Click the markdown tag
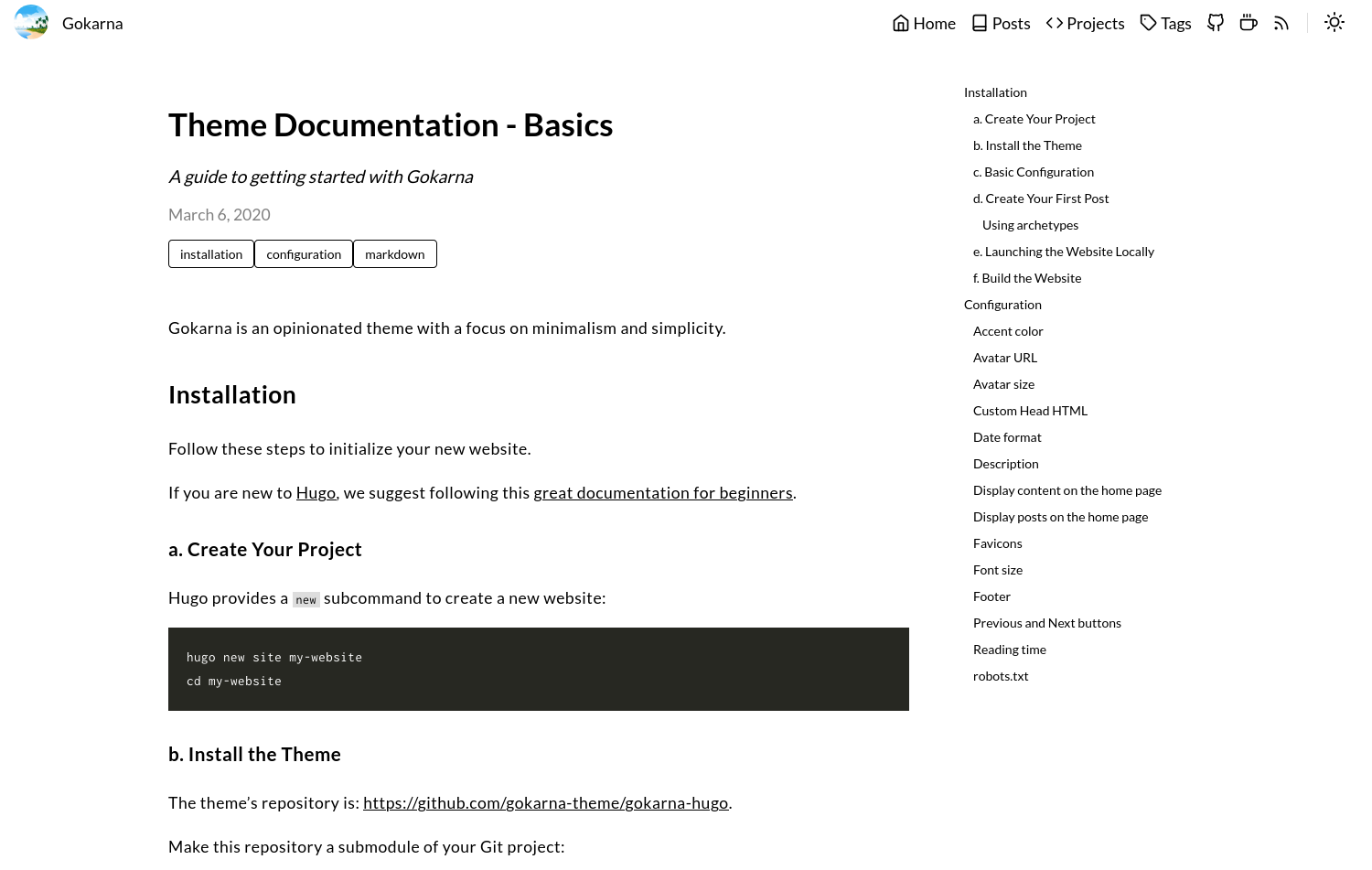 pos(395,254)
